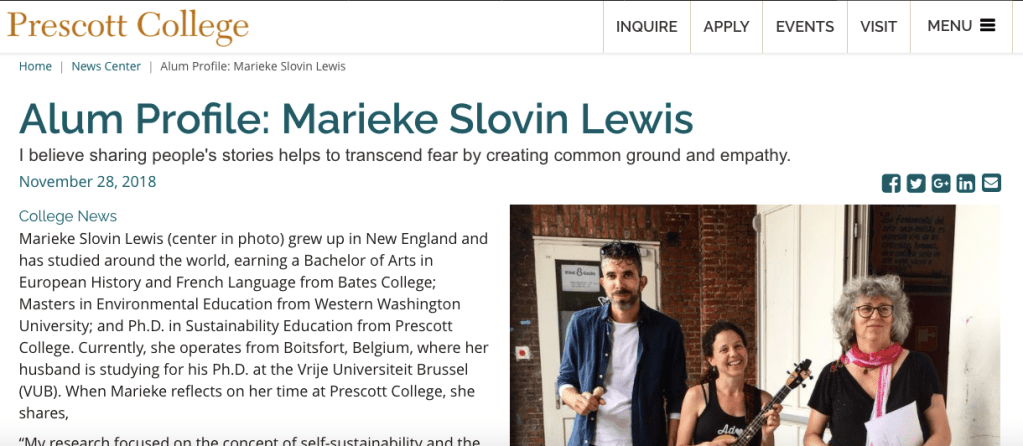
Task: Share the story via LinkedIn icon
Action: pyautogui.click(x=966, y=183)
